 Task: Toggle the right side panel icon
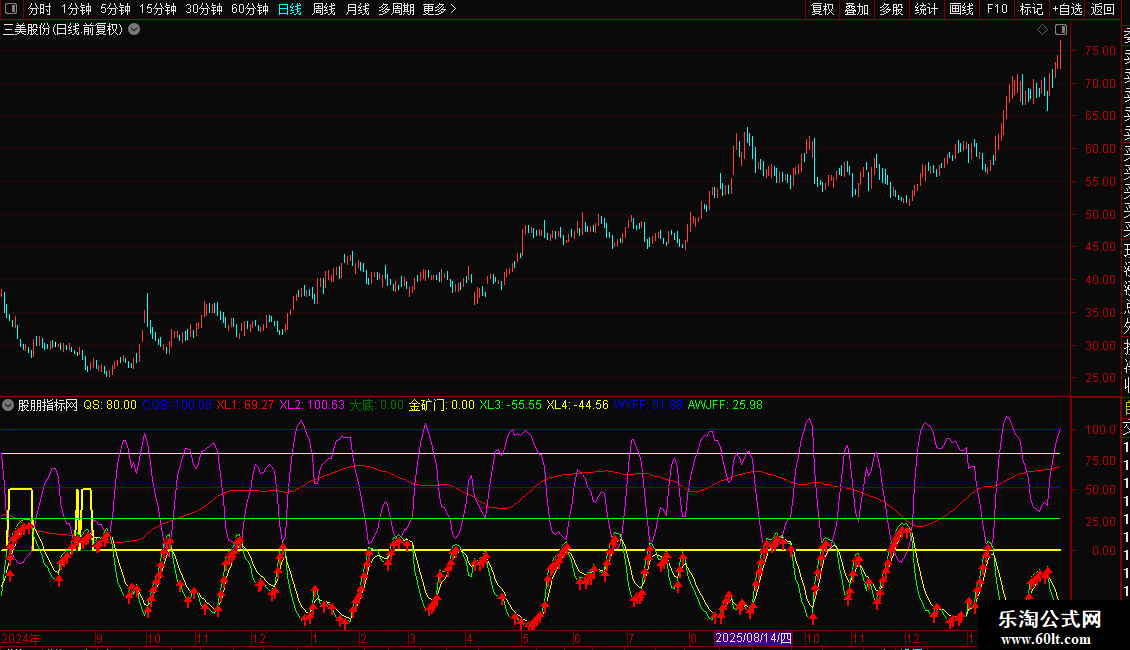(1061, 30)
